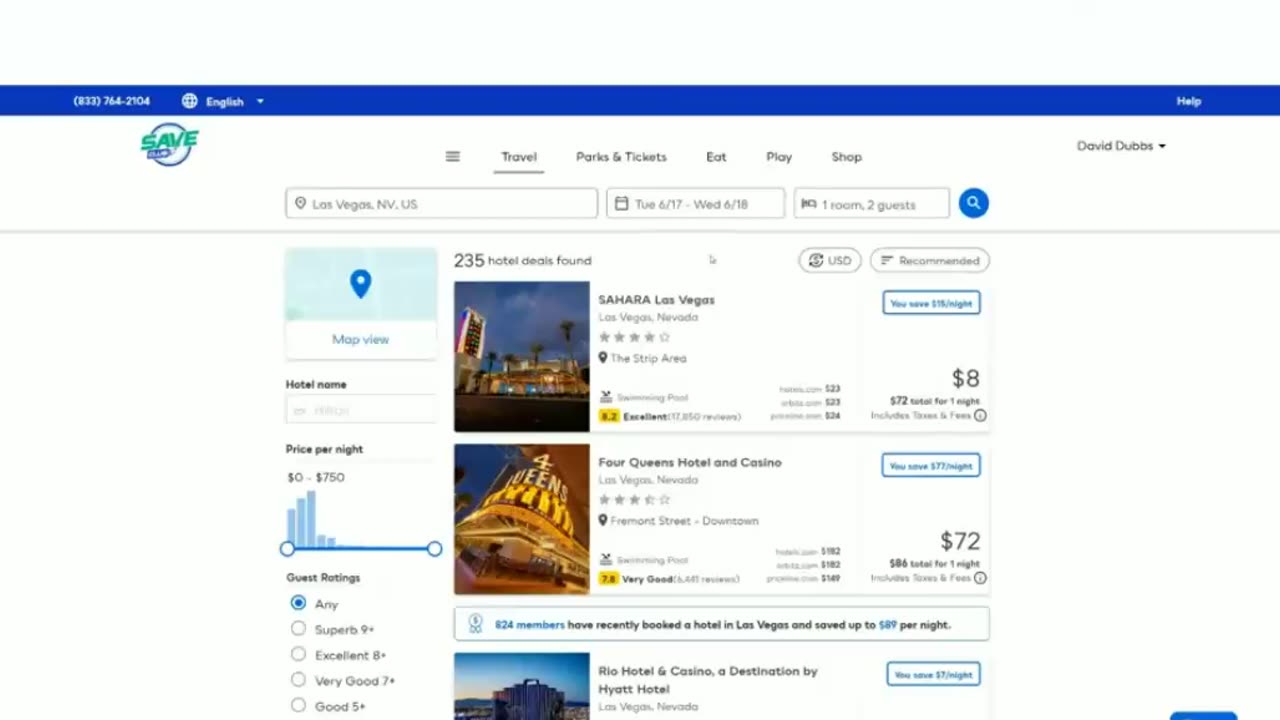Click the Hotel name filter field
The height and width of the screenshot is (720, 1280).
pos(361,410)
